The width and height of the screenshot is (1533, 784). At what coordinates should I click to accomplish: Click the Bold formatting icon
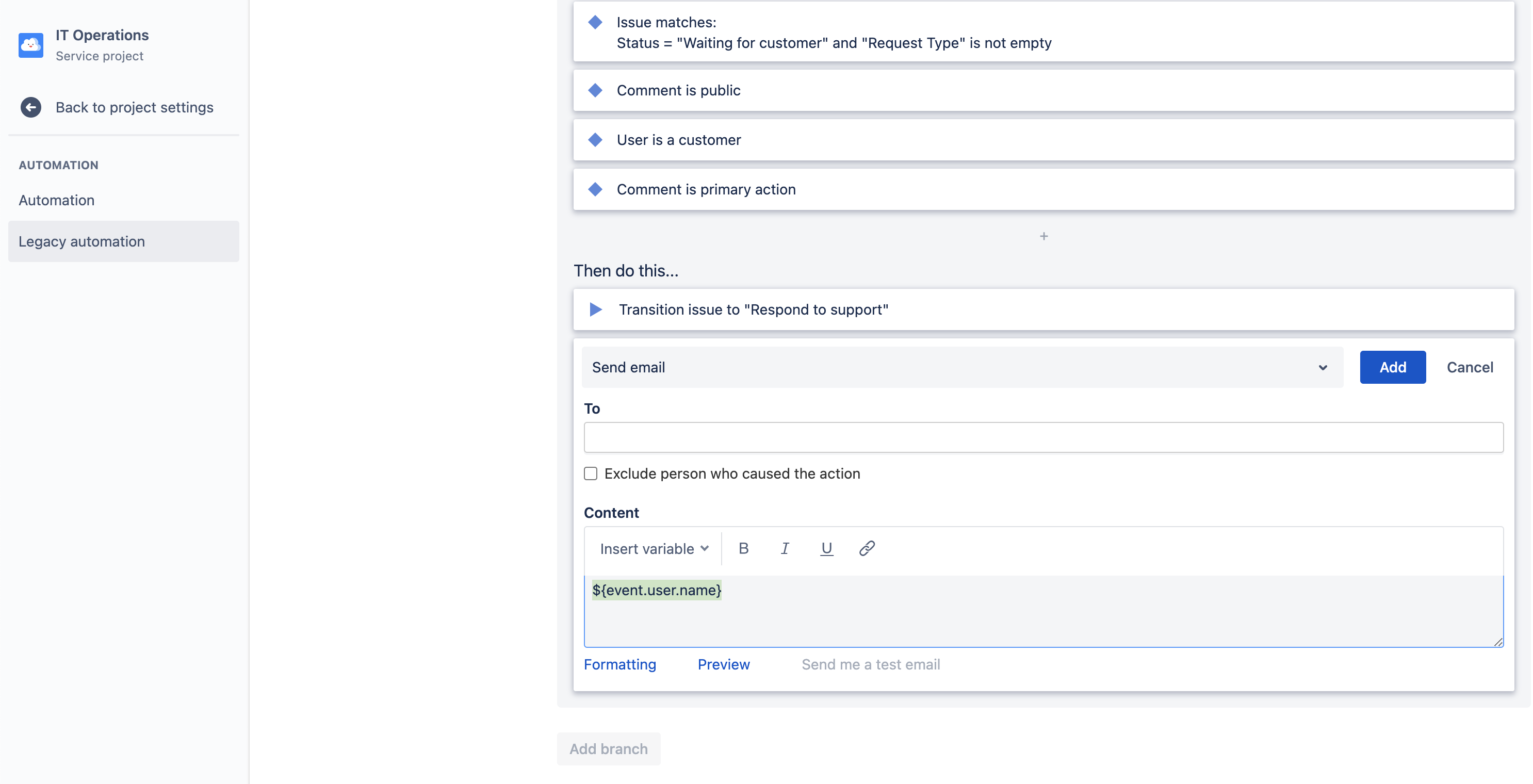[x=743, y=548]
